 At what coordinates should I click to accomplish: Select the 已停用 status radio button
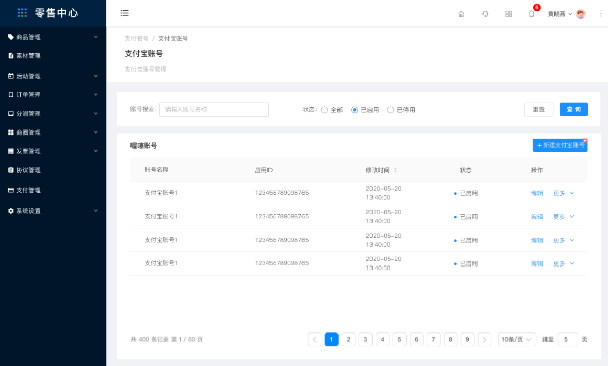(390, 110)
